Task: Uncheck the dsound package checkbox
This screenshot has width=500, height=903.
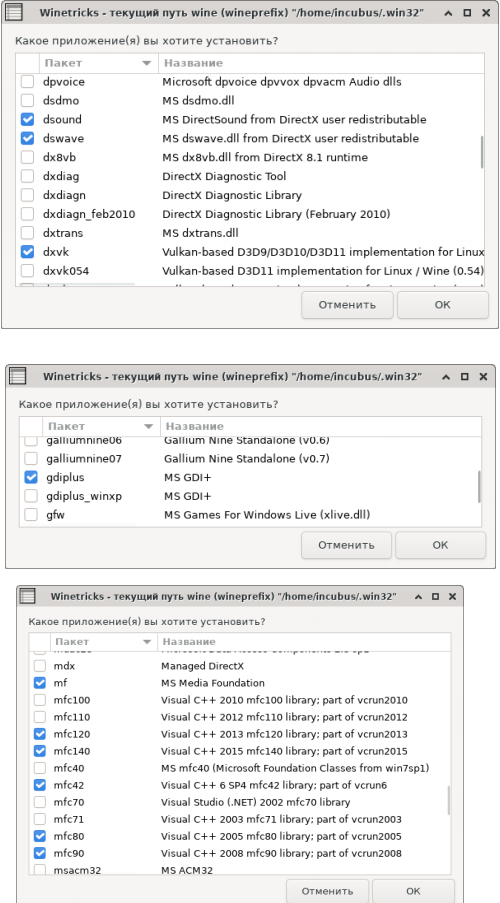Action: [x=27, y=120]
